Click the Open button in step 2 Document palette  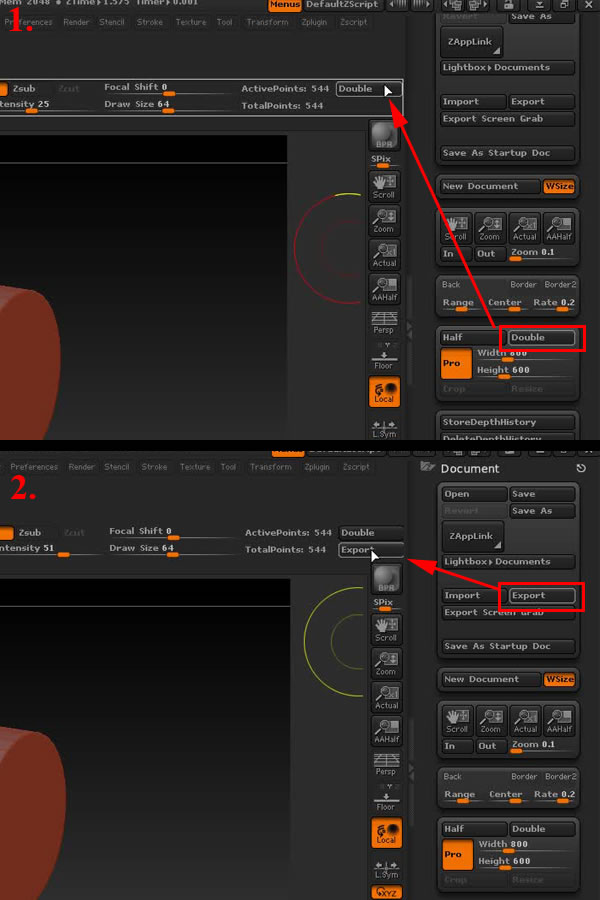[475, 494]
